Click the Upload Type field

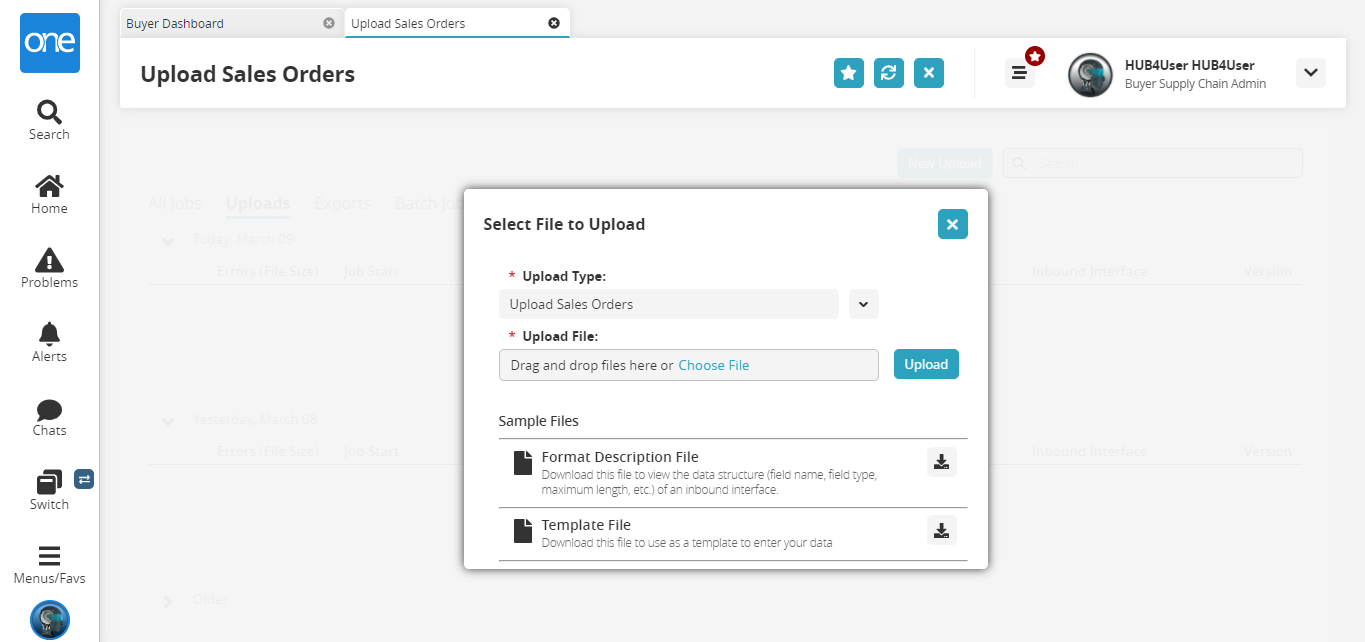pyautogui.click(x=668, y=304)
